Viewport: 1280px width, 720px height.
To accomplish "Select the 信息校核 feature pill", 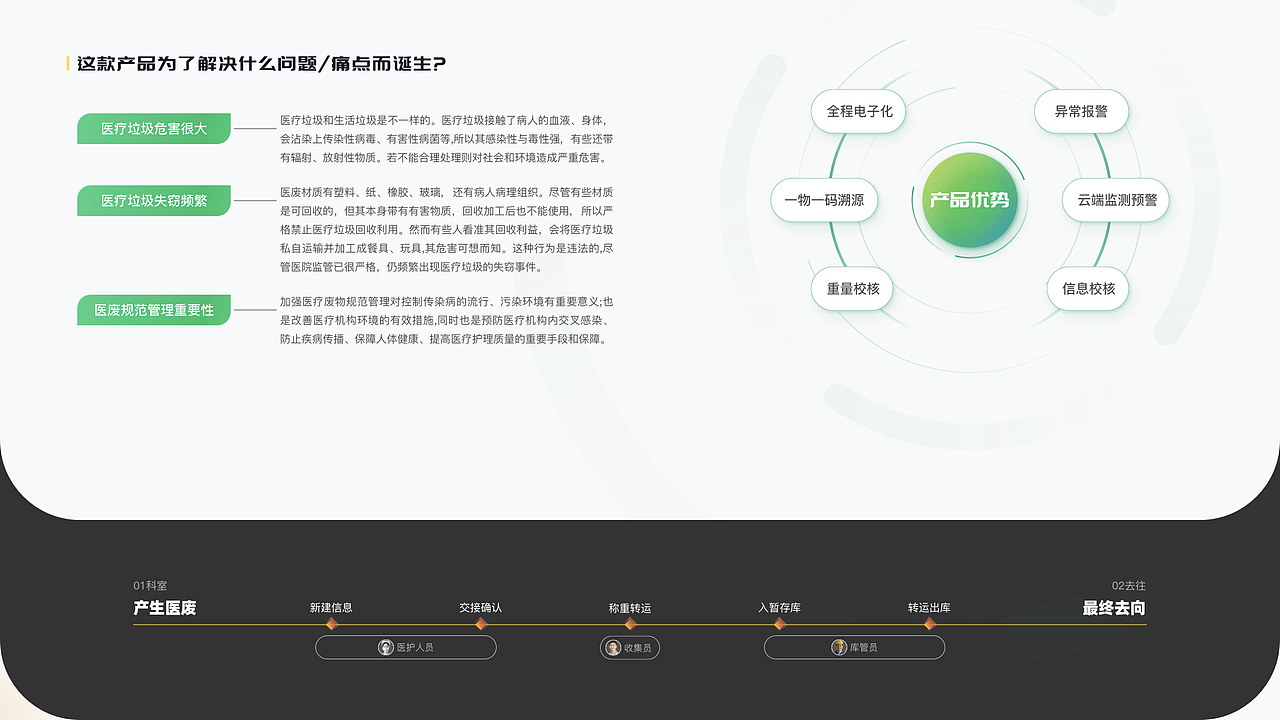I will click(x=1088, y=289).
